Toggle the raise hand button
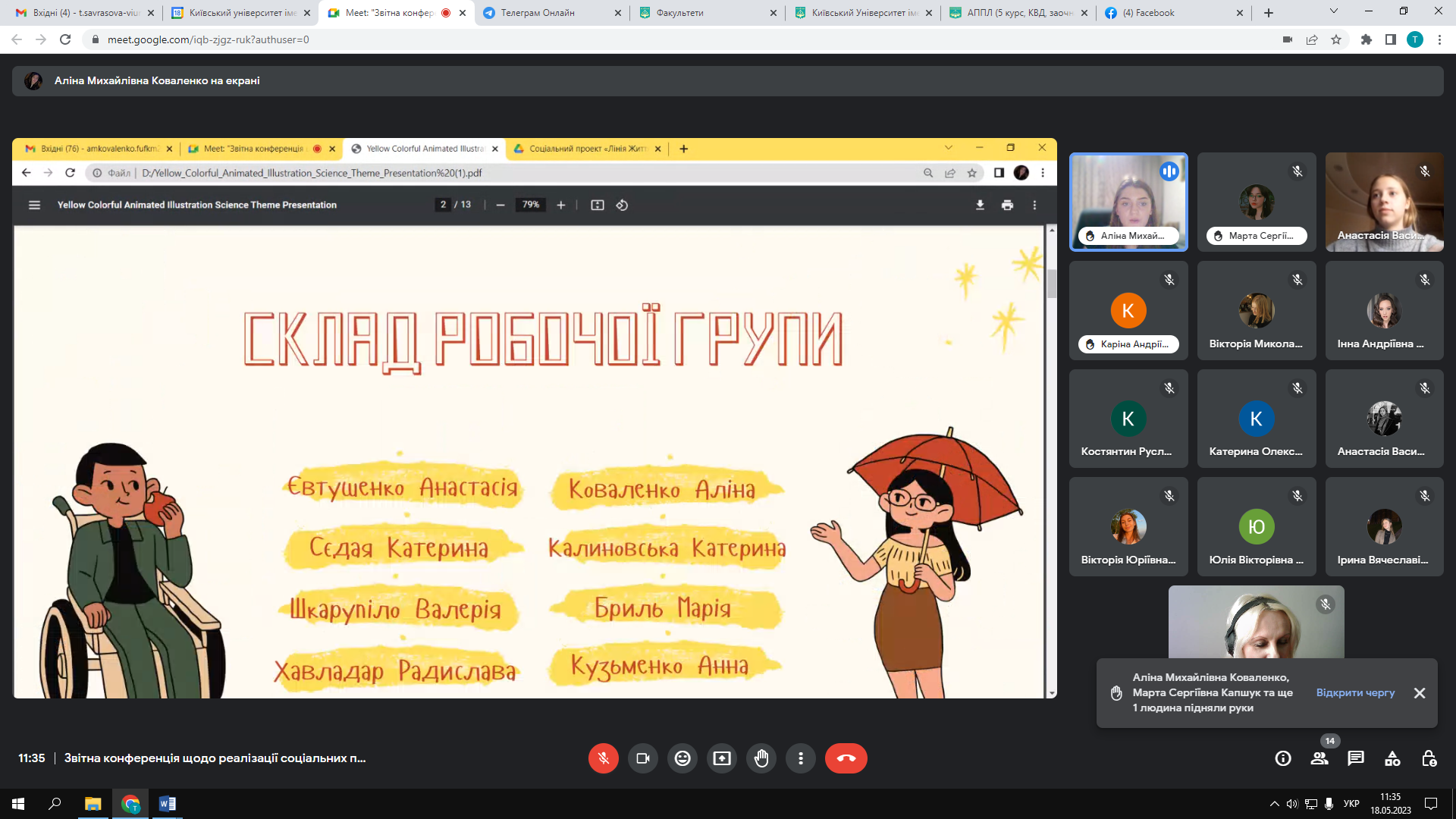The image size is (1456, 819). point(761,758)
